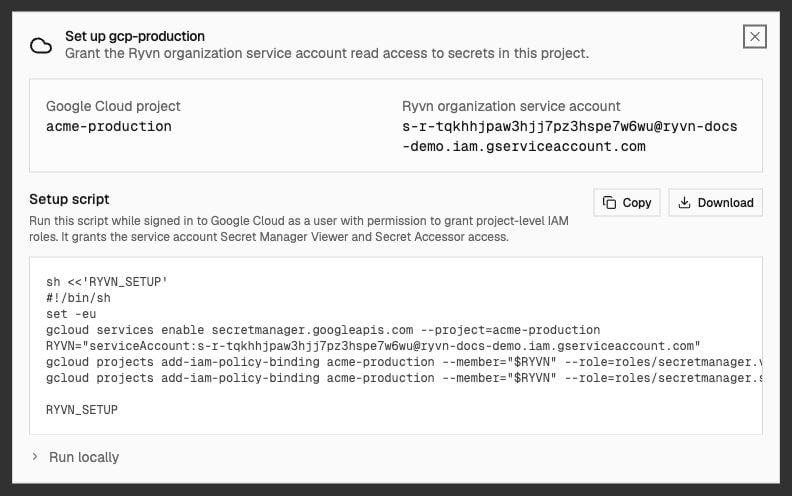Click the cloud icon beside the dialog title
Screen dimensions: 792x496
click(41, 45)
